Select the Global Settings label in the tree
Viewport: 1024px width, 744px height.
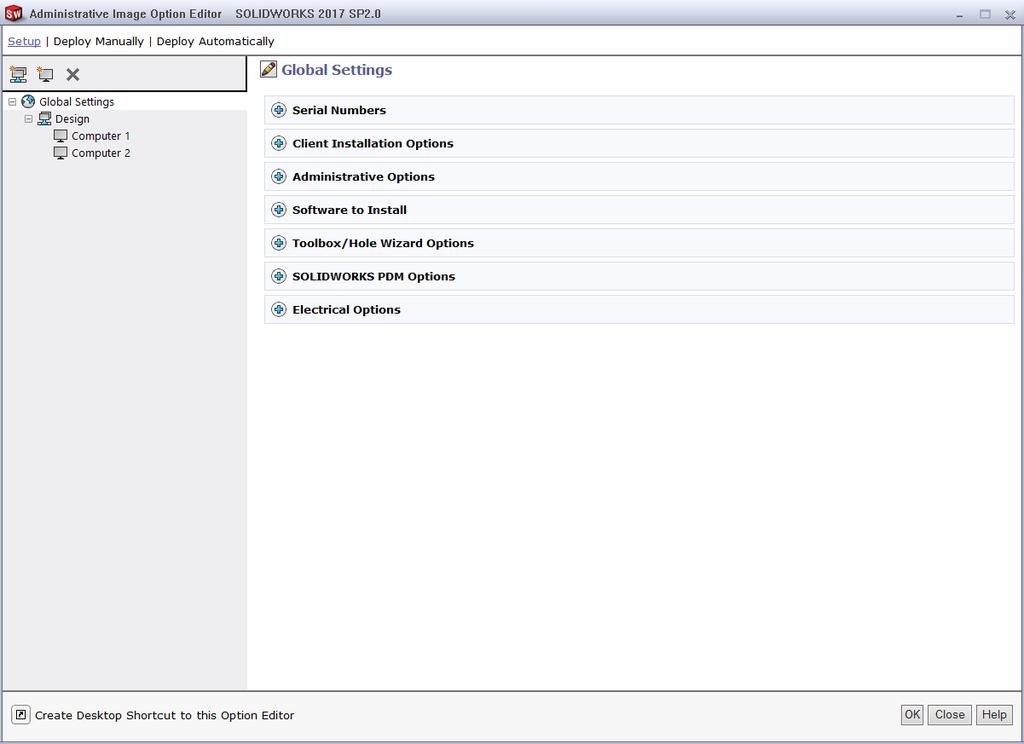tap(76, 102)
